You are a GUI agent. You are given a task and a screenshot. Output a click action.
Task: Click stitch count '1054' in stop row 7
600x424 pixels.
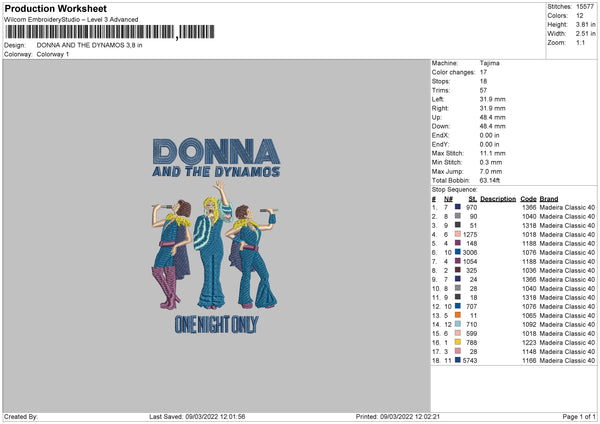(470, 261)
